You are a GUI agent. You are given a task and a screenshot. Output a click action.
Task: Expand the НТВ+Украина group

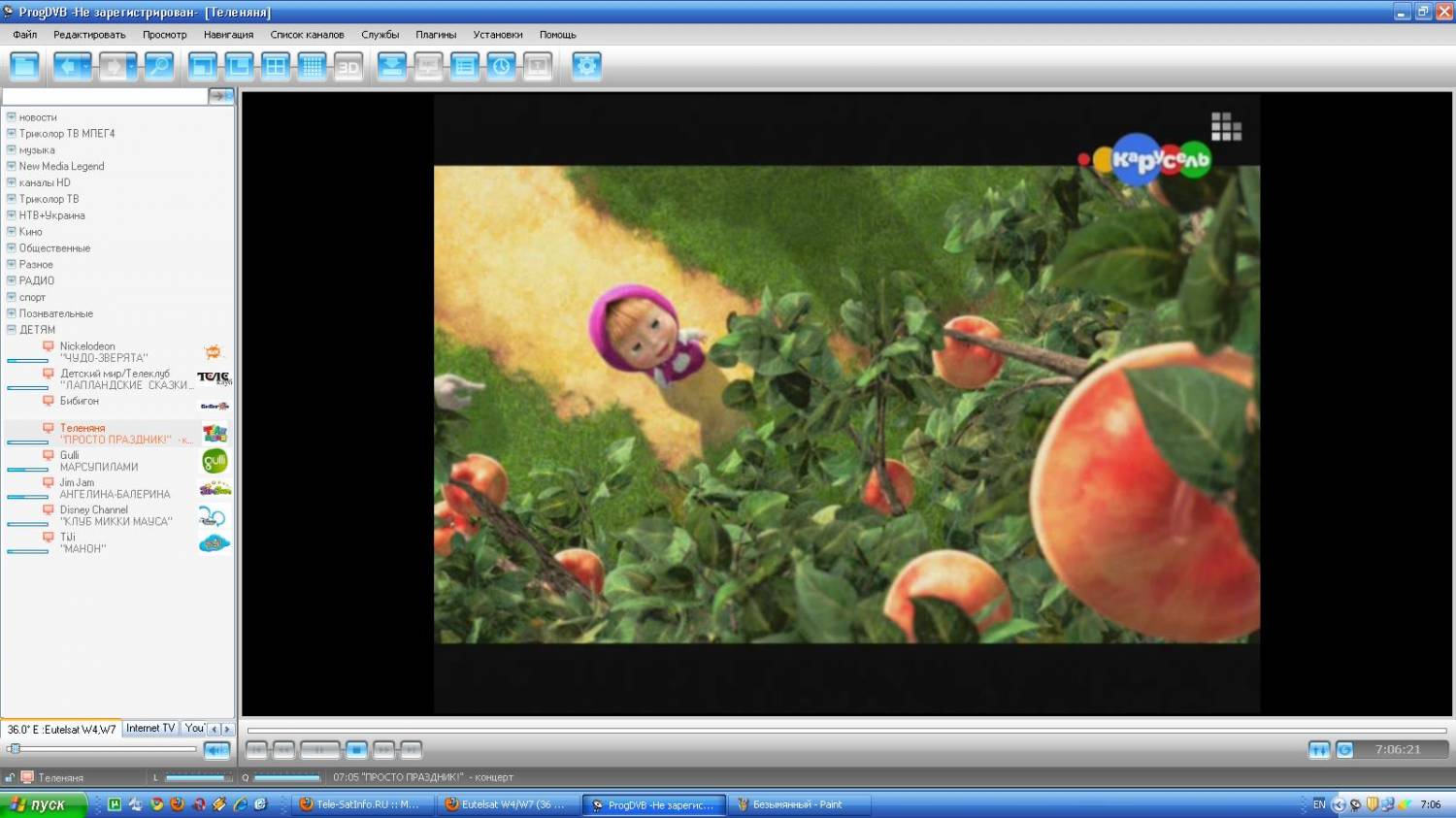click(x=11, y=214)
